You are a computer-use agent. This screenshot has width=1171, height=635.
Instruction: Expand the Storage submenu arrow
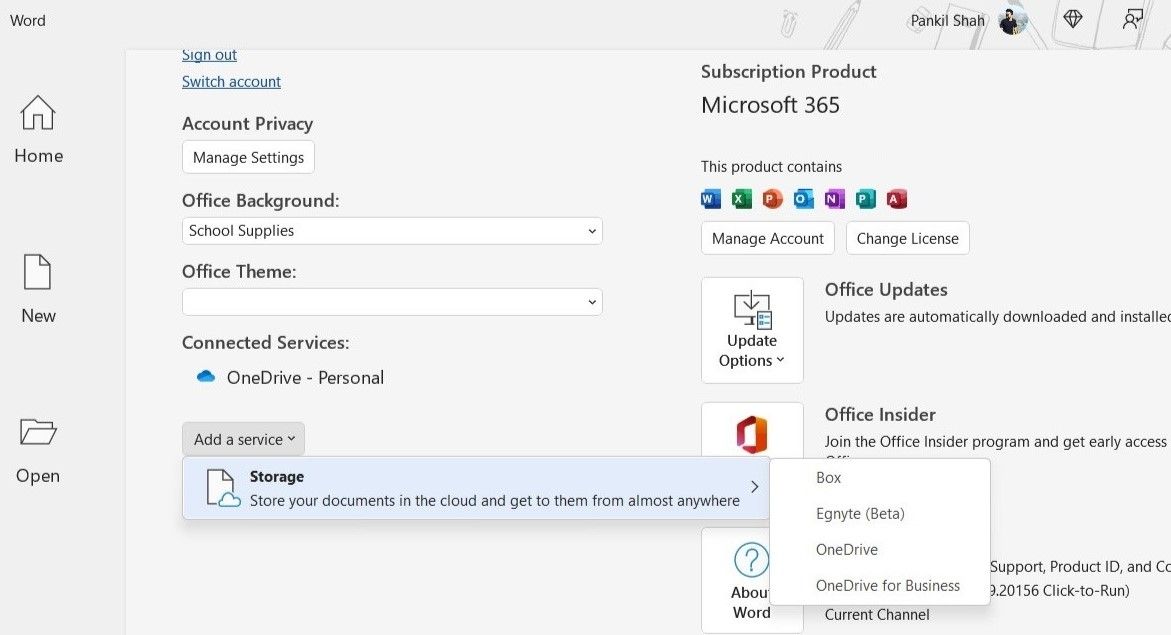(x=754, y=487)
